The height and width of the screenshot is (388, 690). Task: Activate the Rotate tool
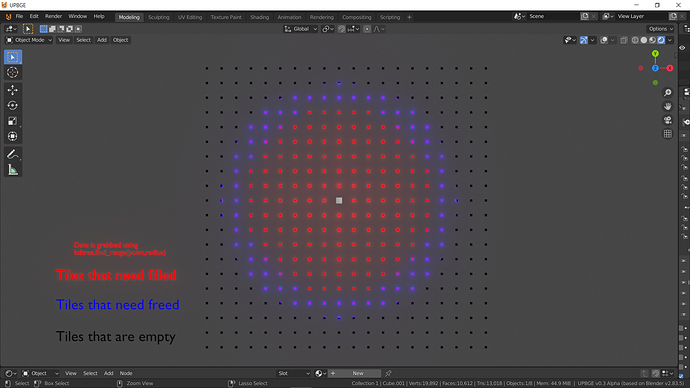pos(12,106)
